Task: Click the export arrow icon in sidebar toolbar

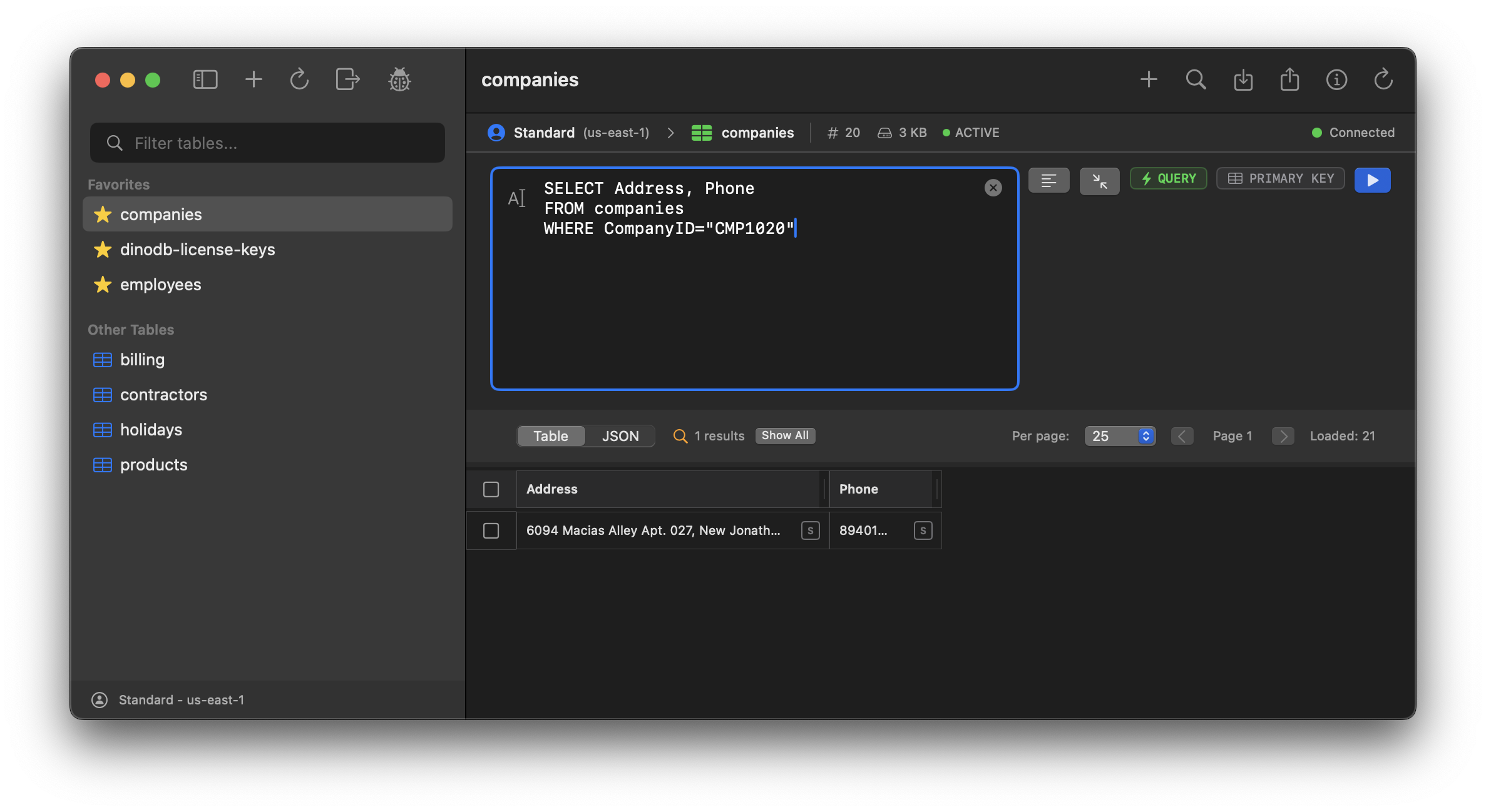Action: [347, 79]
